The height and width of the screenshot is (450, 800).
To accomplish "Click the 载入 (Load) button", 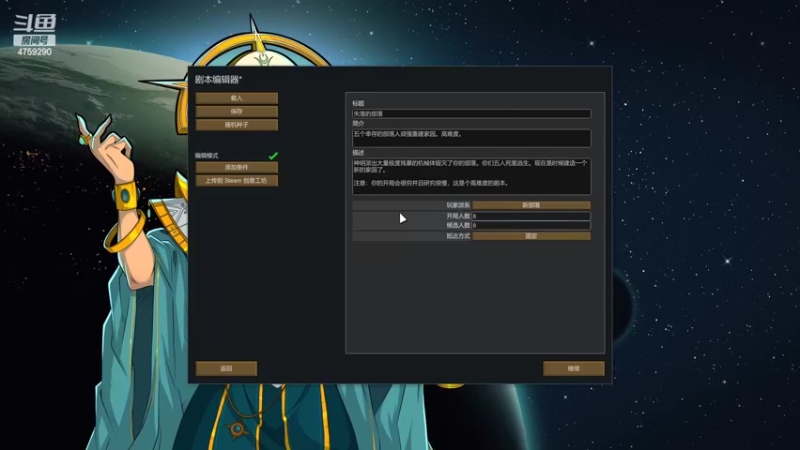I will (236, 98).
